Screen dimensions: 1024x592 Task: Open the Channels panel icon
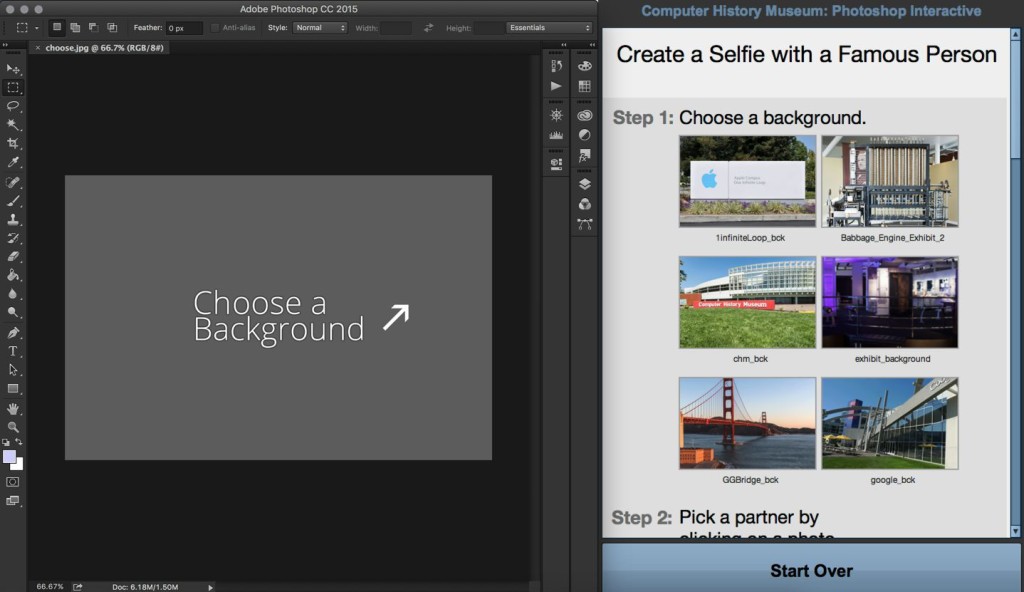[584, 205]
